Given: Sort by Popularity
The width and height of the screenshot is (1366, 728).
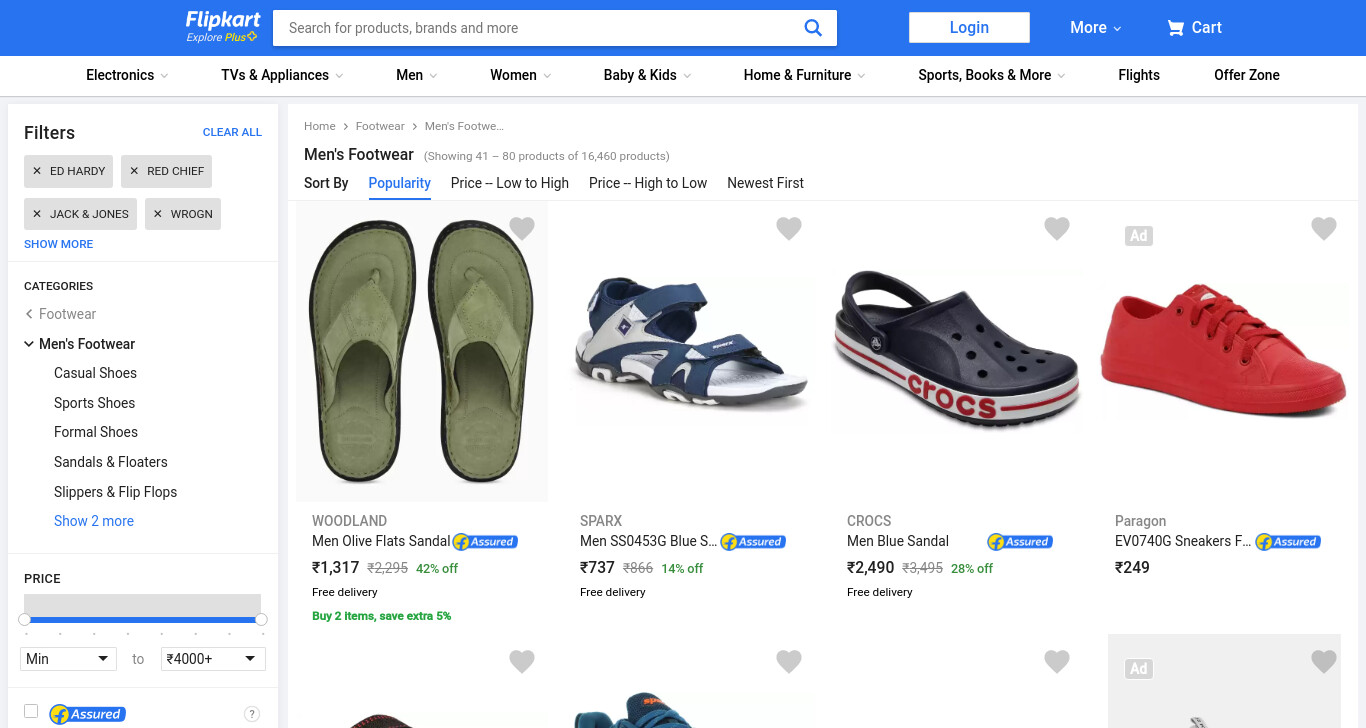Looking at the screenshot, I should pos(400,183).
